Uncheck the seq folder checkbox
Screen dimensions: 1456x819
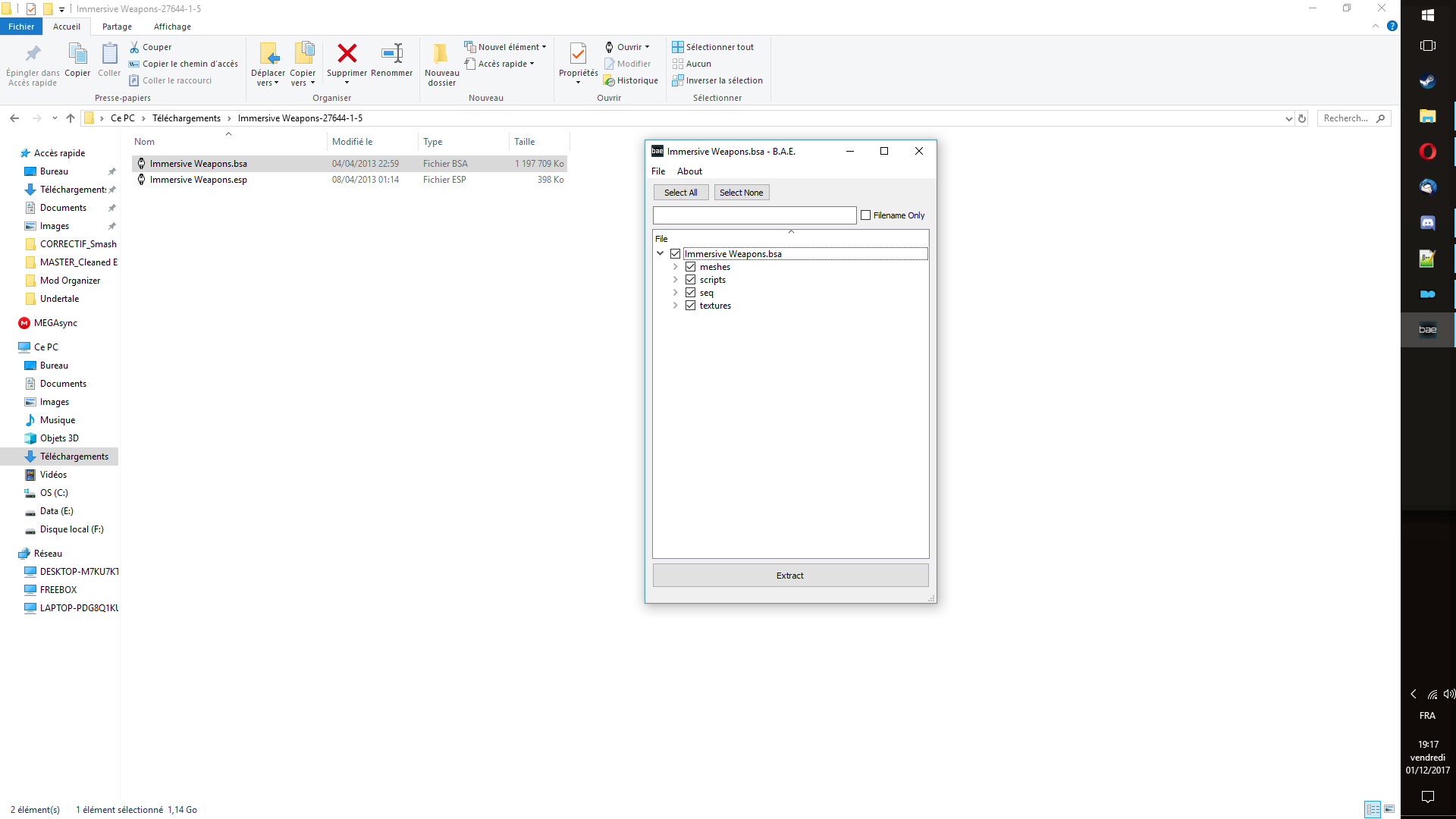pos(690,293)
